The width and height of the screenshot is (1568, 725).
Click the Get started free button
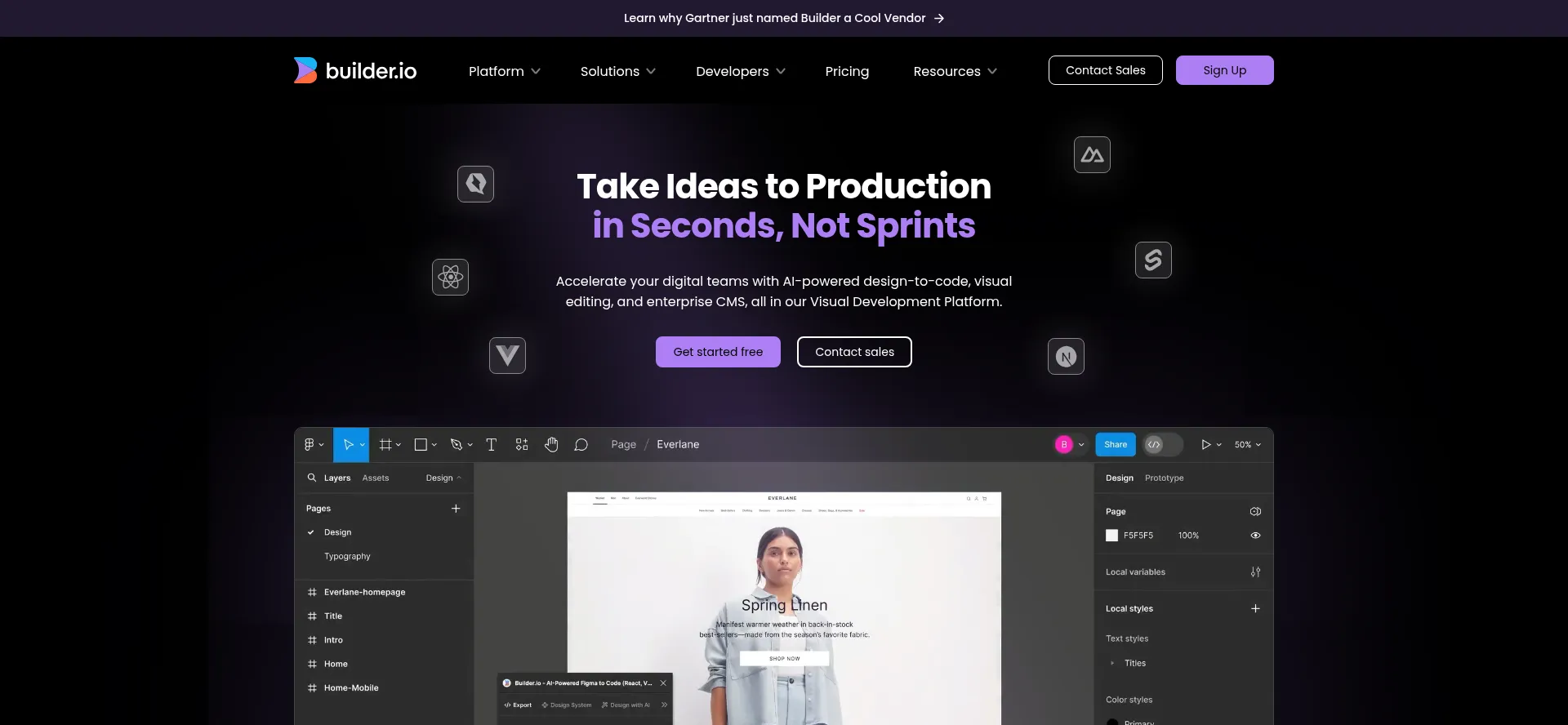pos(718,352)
